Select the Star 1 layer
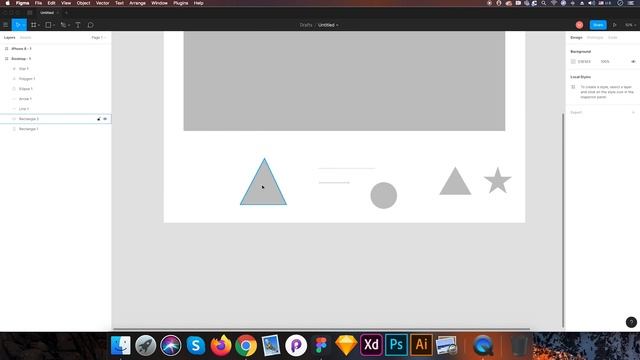This screenshot has width=640, height=360. (x=56, y=69)
